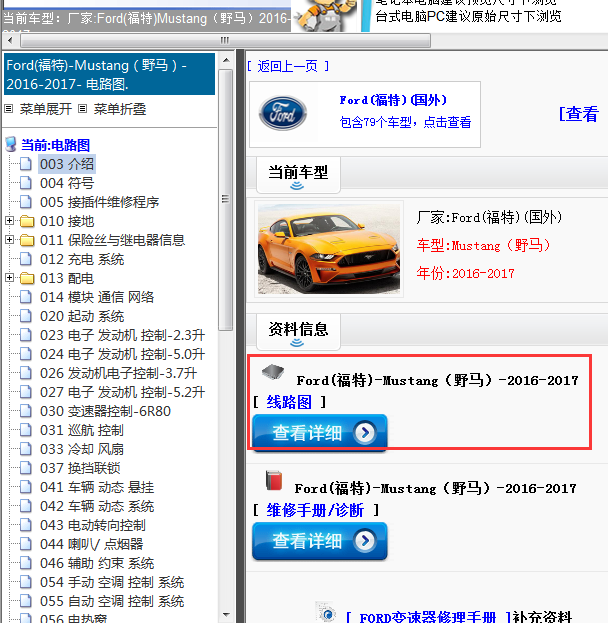Click the [查看 link beside the Ford banner
The height and width of the screenshot is (623, 608).
[579, 114]
